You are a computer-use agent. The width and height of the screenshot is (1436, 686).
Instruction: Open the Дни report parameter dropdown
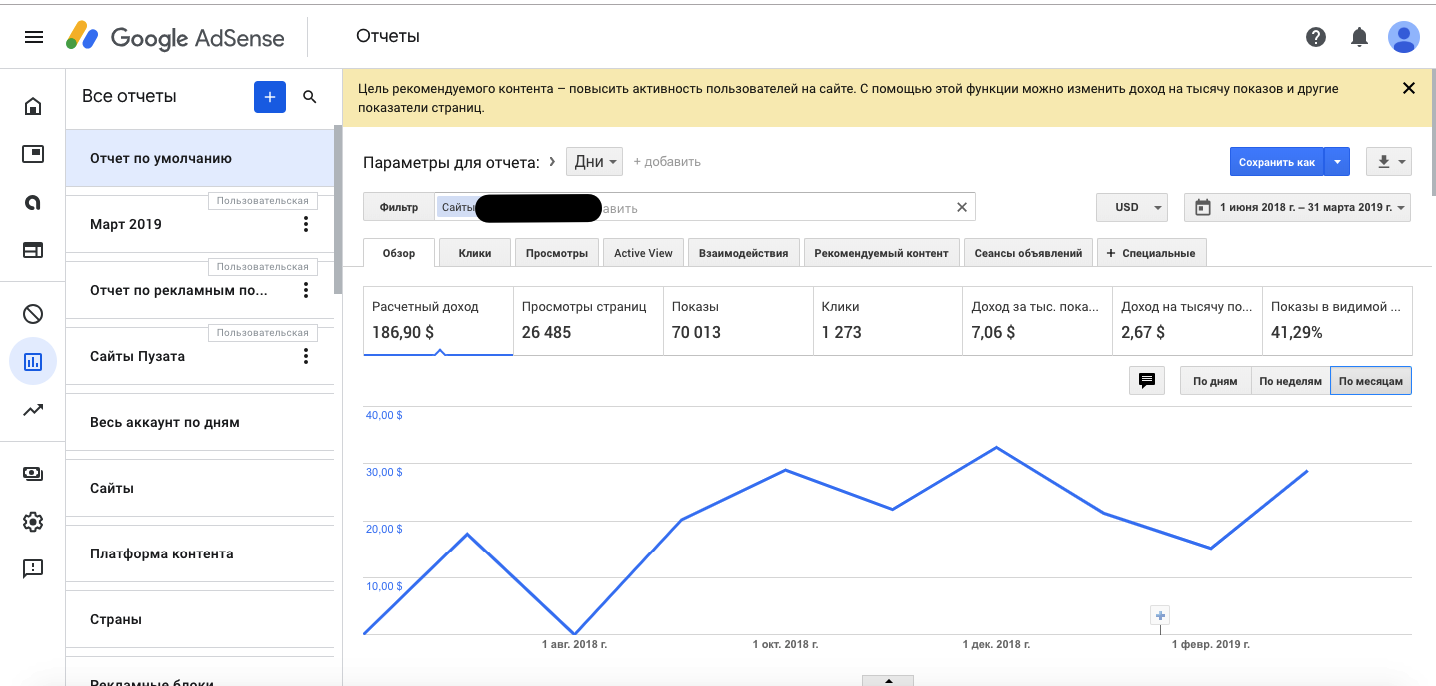(x=594, y=161)
